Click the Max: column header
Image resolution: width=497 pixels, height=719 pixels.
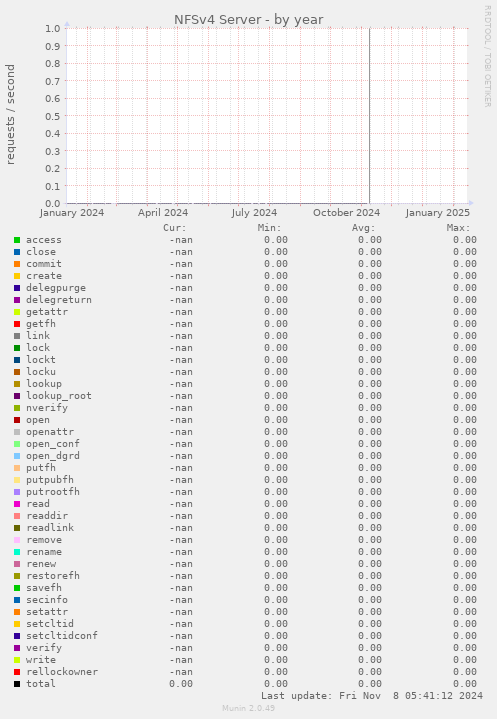458,228
